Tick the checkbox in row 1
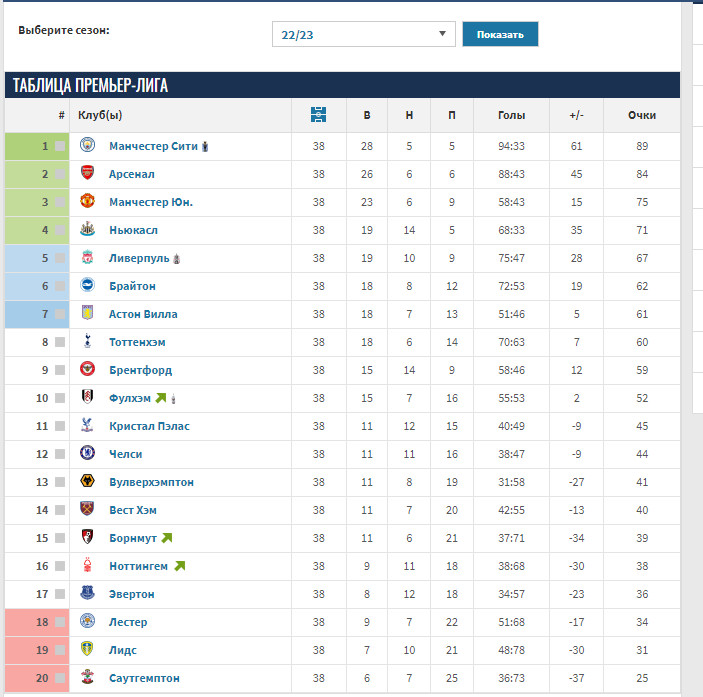The image size is (703, 697). pyautogui.click(x=60, y=146)
